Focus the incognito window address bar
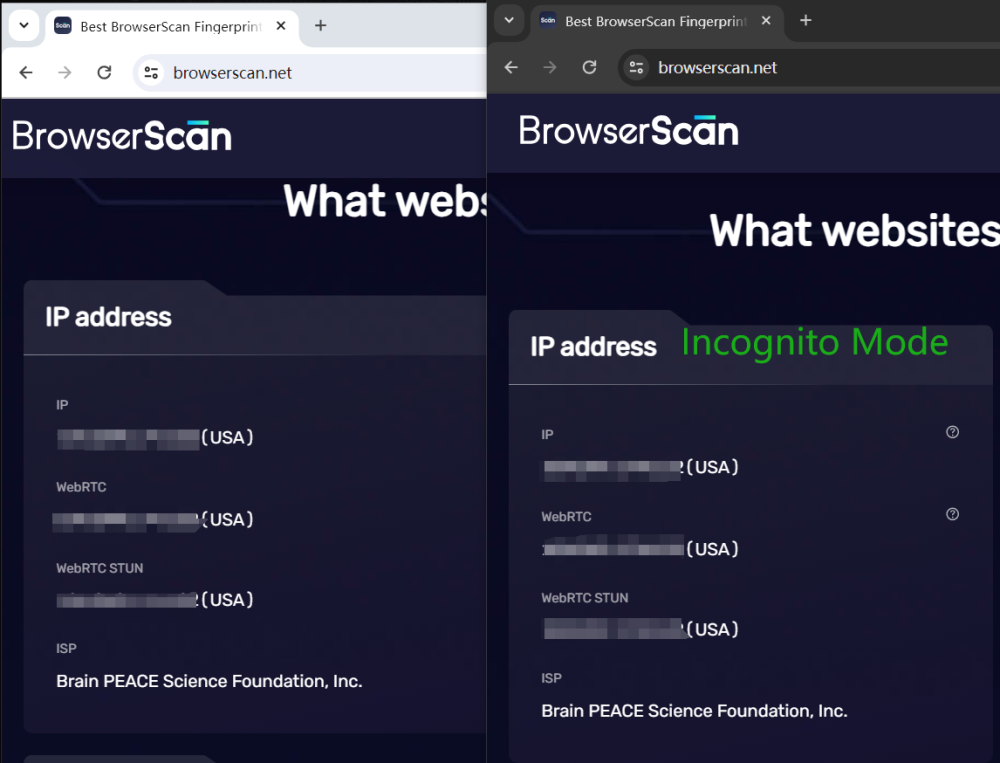The height and width of the screenshot is (763, 1000). (x=809, y=68)
